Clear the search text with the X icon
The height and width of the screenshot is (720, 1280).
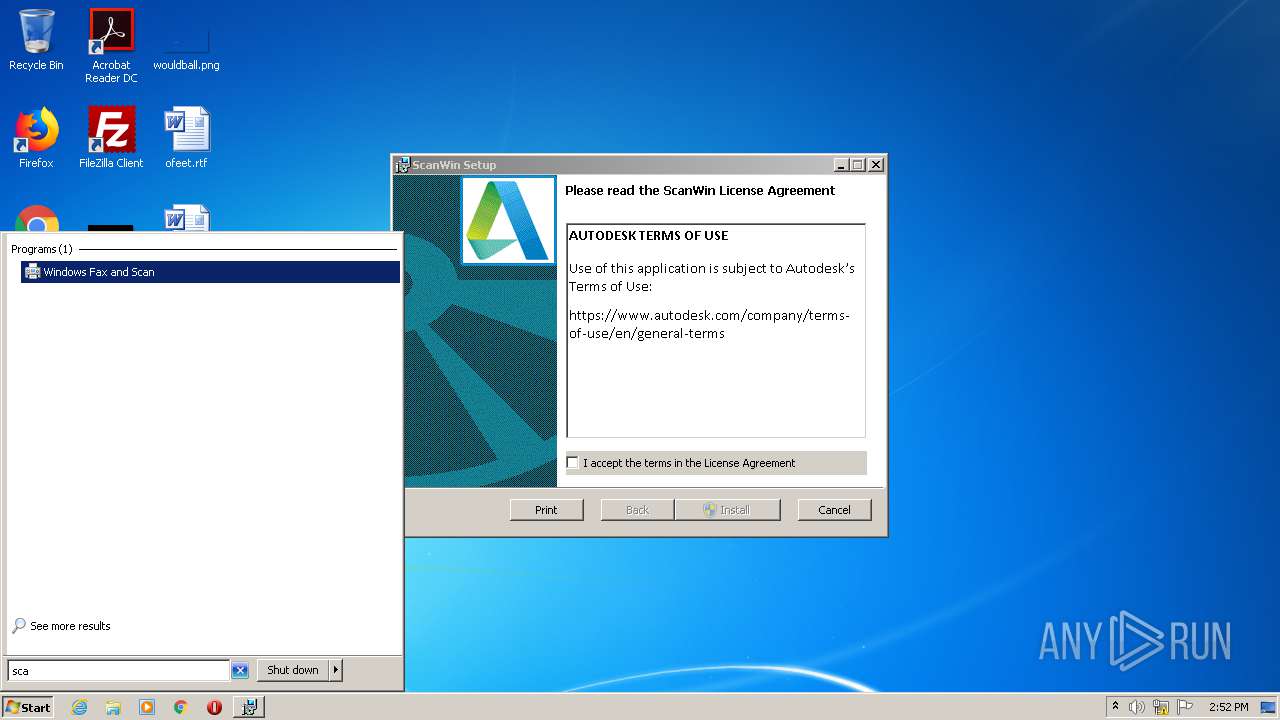240,671
